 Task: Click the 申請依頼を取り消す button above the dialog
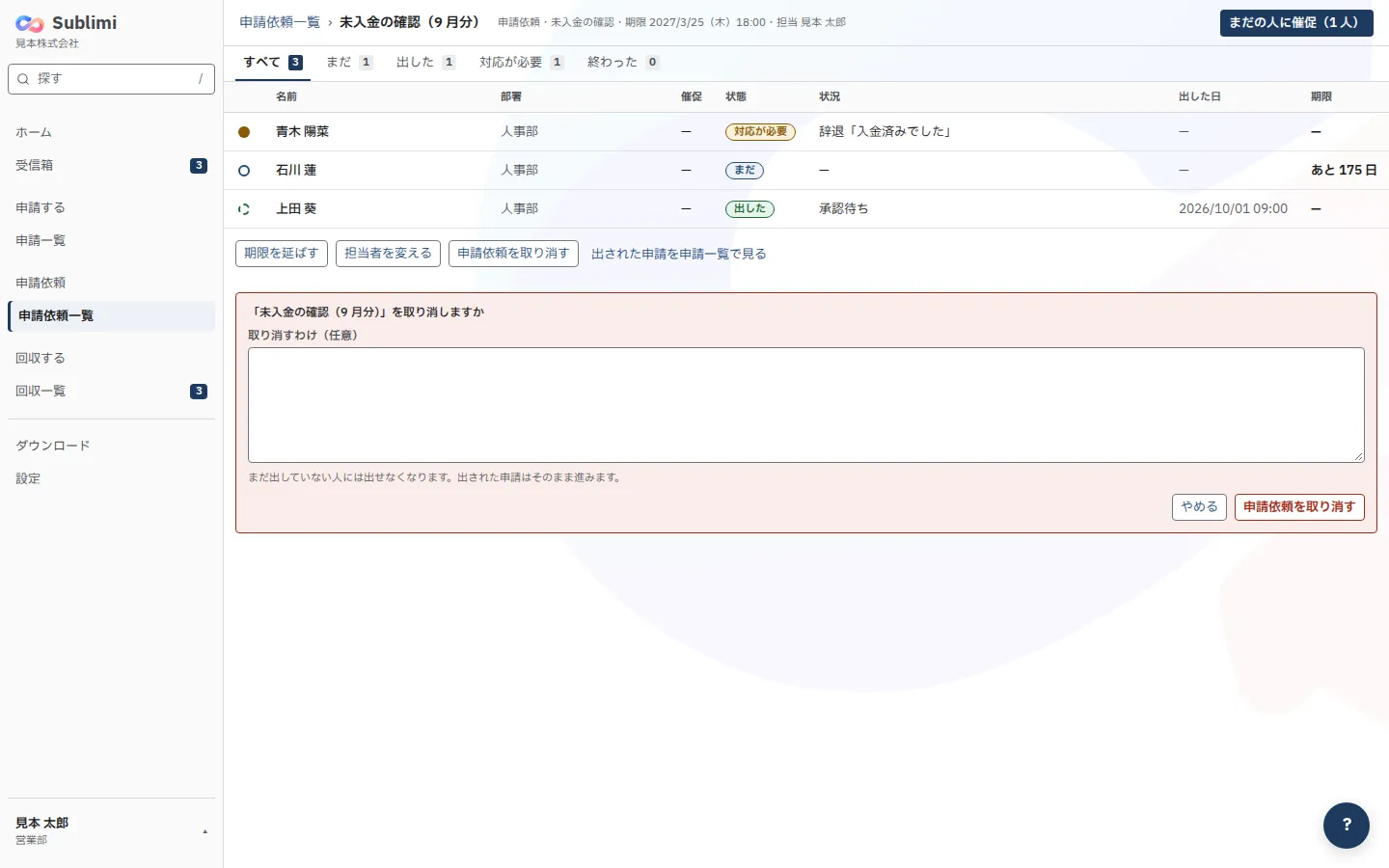[x=513, y=254]
